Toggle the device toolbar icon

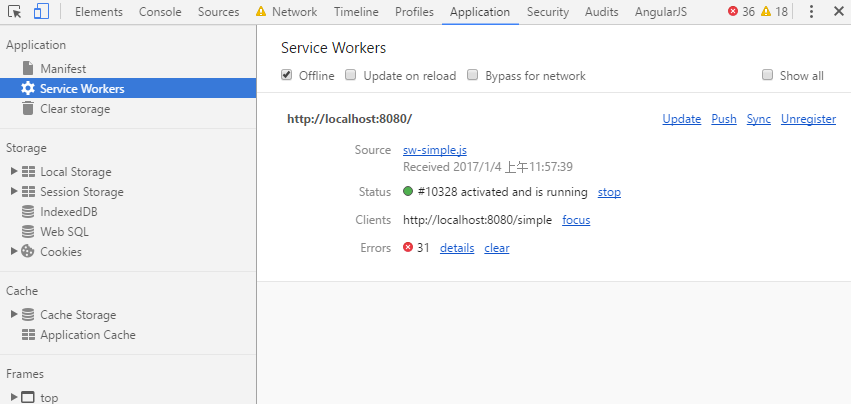click(x=41, y=11)
